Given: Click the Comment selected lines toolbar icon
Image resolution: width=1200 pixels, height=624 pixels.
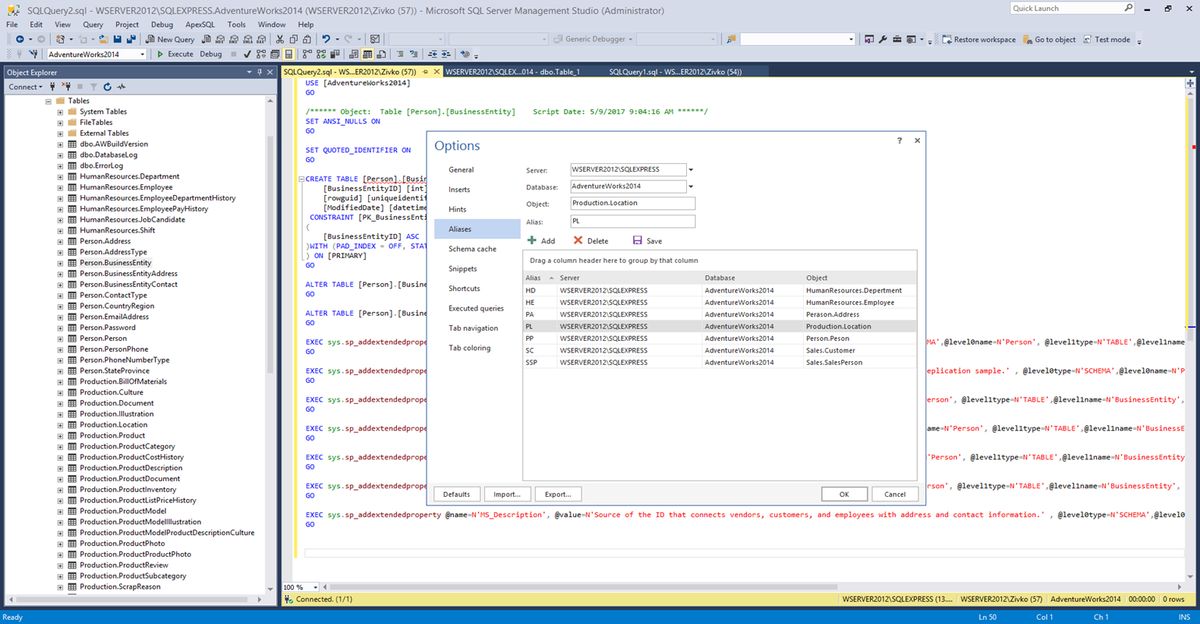Looking at the screenshot, I should pos(400,54).
